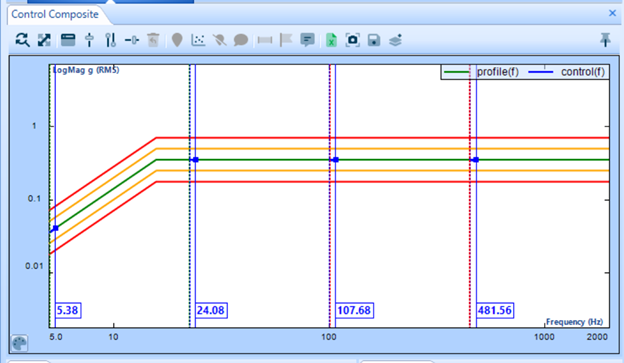Save the signal with disk icon

[374, 40]
